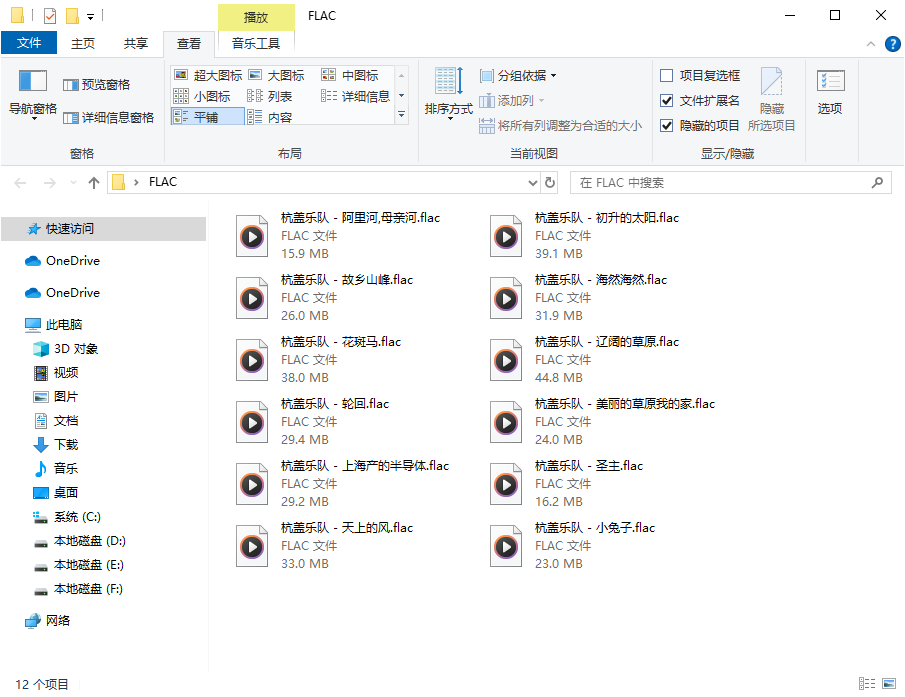
Task: Open the address bar history dropdown
Action: [533, 182]
